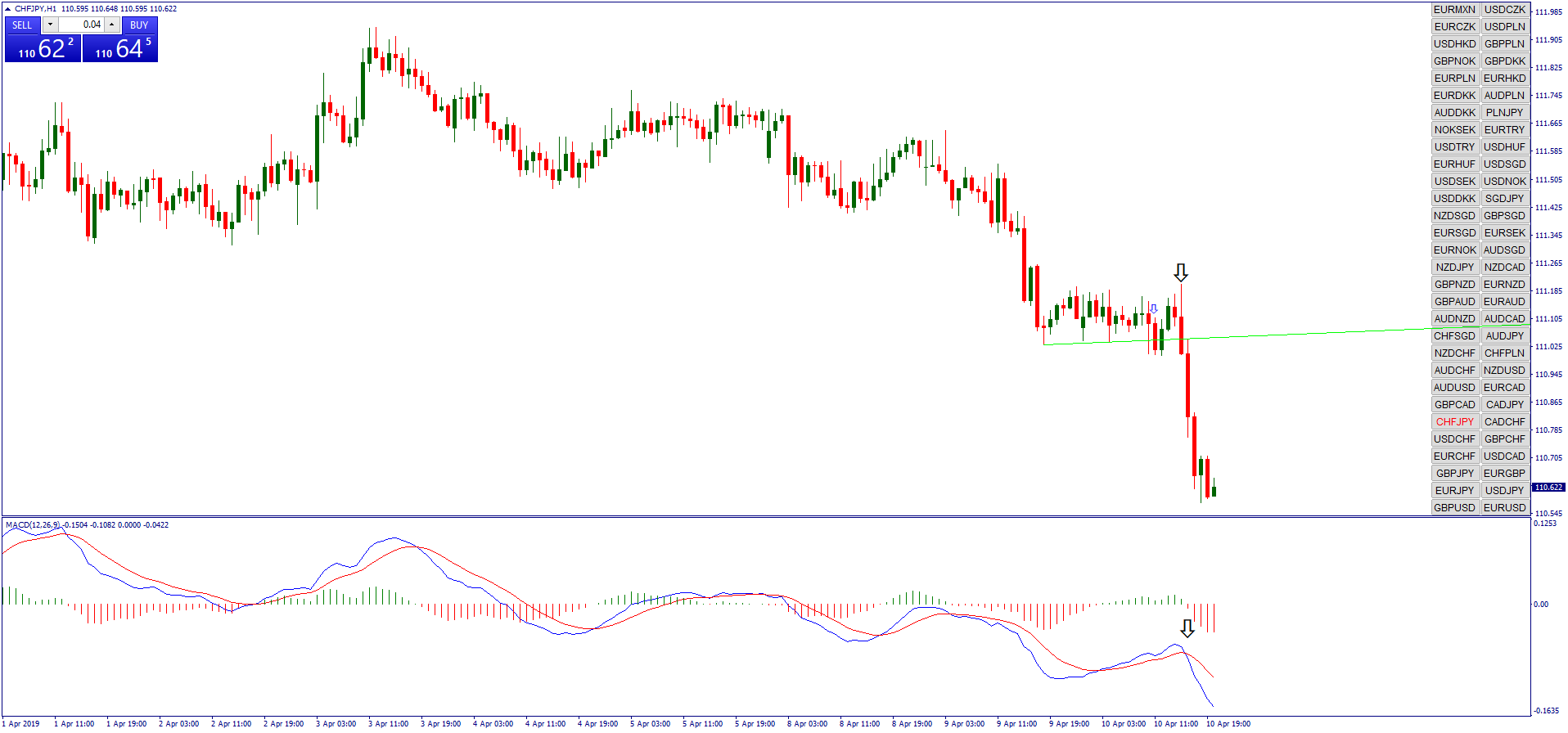
Task: Select the down-arrow marker in MACD window
Action: point(1187,628)
